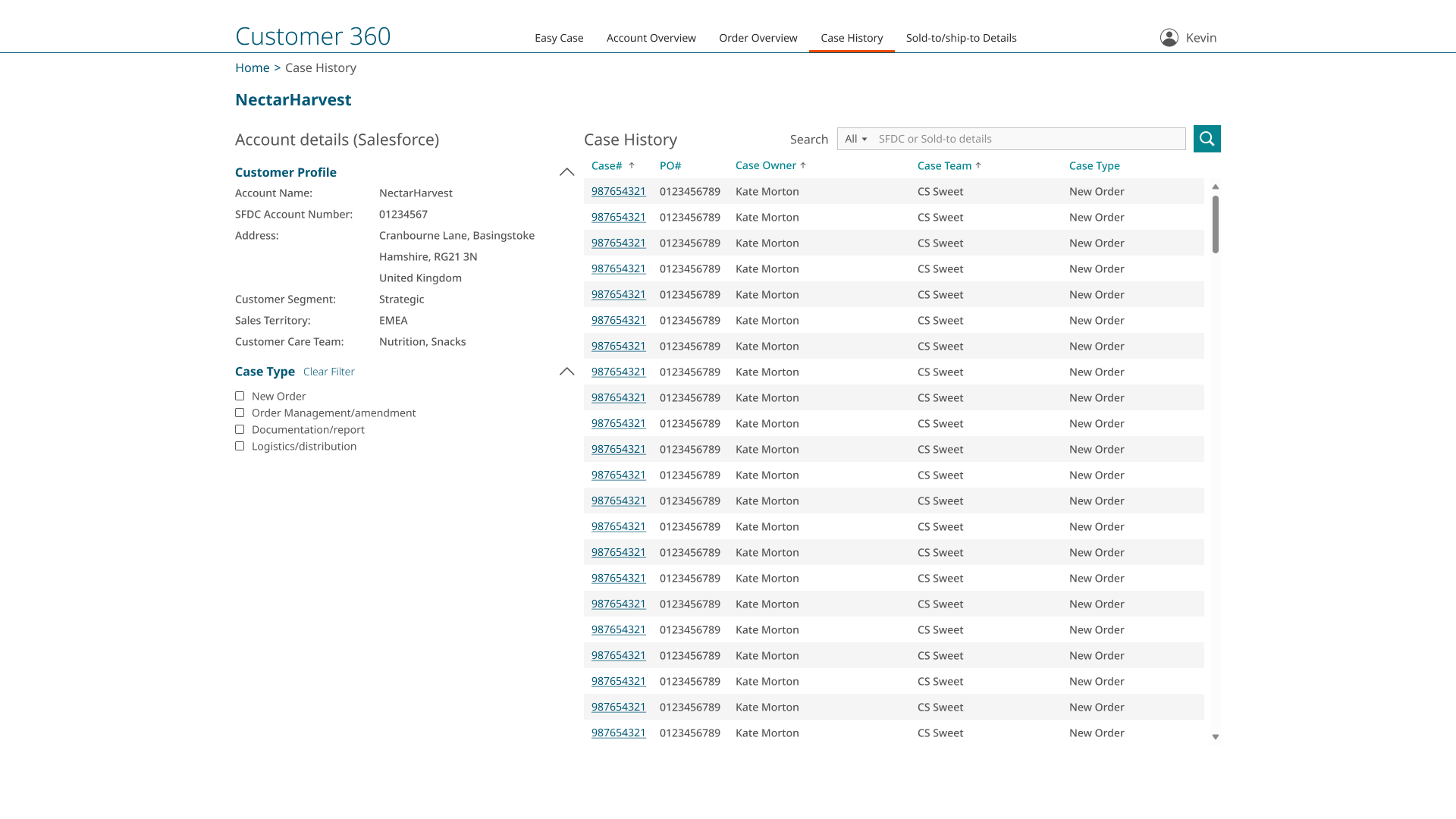Viewport: 1456px width, 819px height.
Task: Click the Case Team sort arrow
Action: 978,165
